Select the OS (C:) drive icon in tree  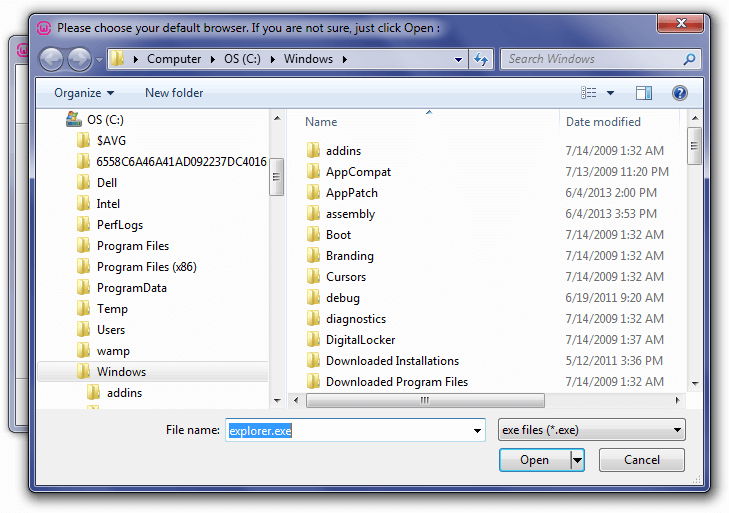point(73,120)
